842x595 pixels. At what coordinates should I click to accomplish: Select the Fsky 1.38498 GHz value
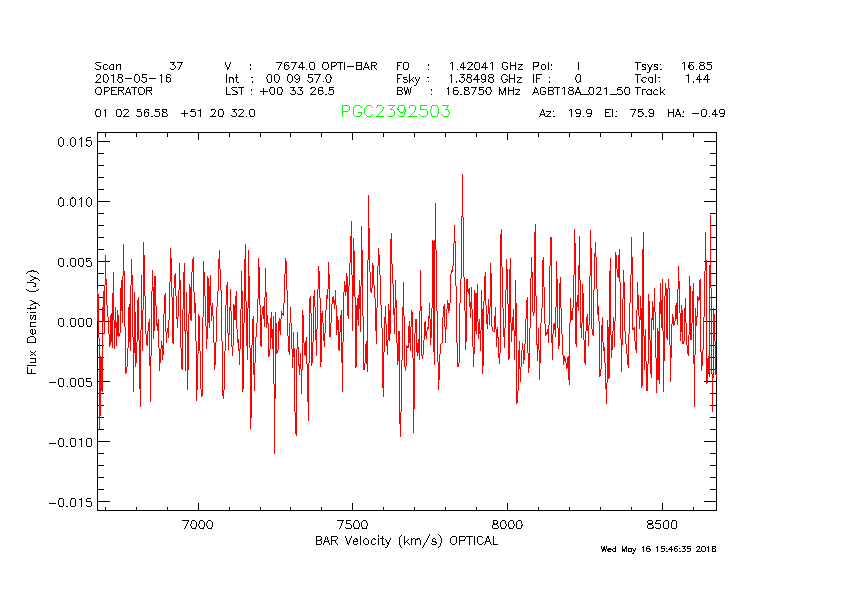(x=458, y=78)
